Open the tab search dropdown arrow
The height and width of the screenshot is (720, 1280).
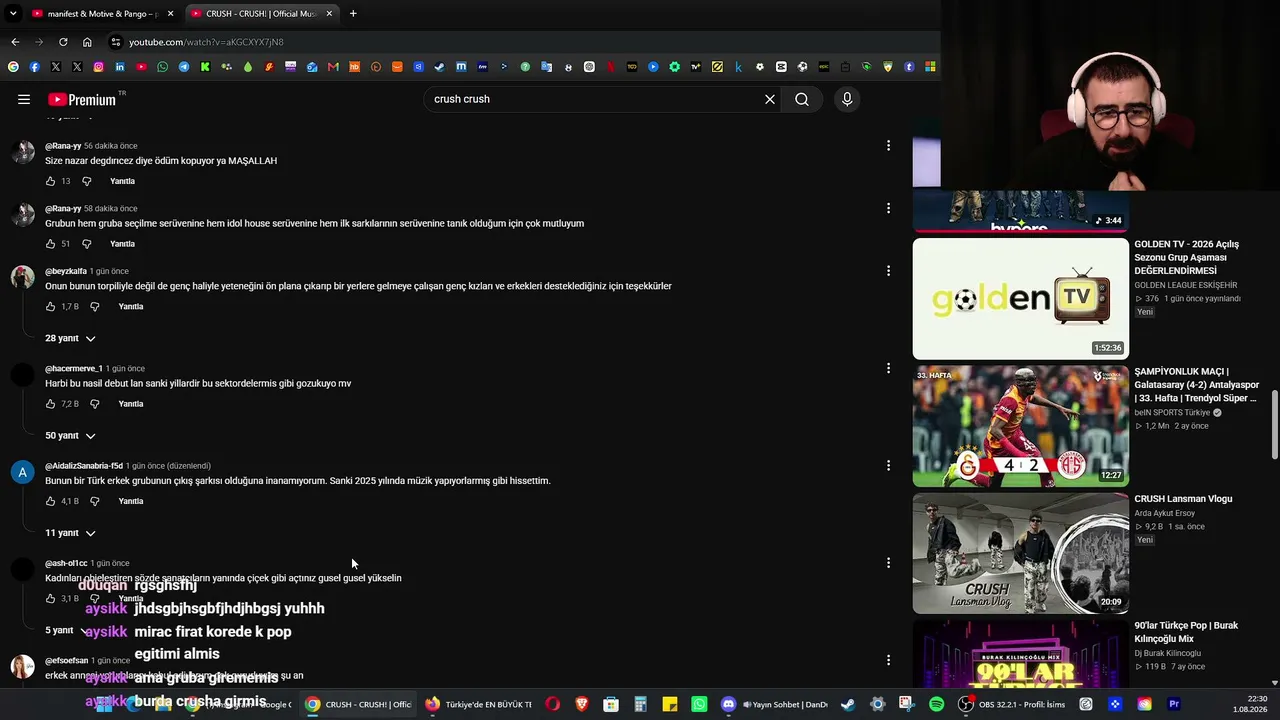point(13,14)
